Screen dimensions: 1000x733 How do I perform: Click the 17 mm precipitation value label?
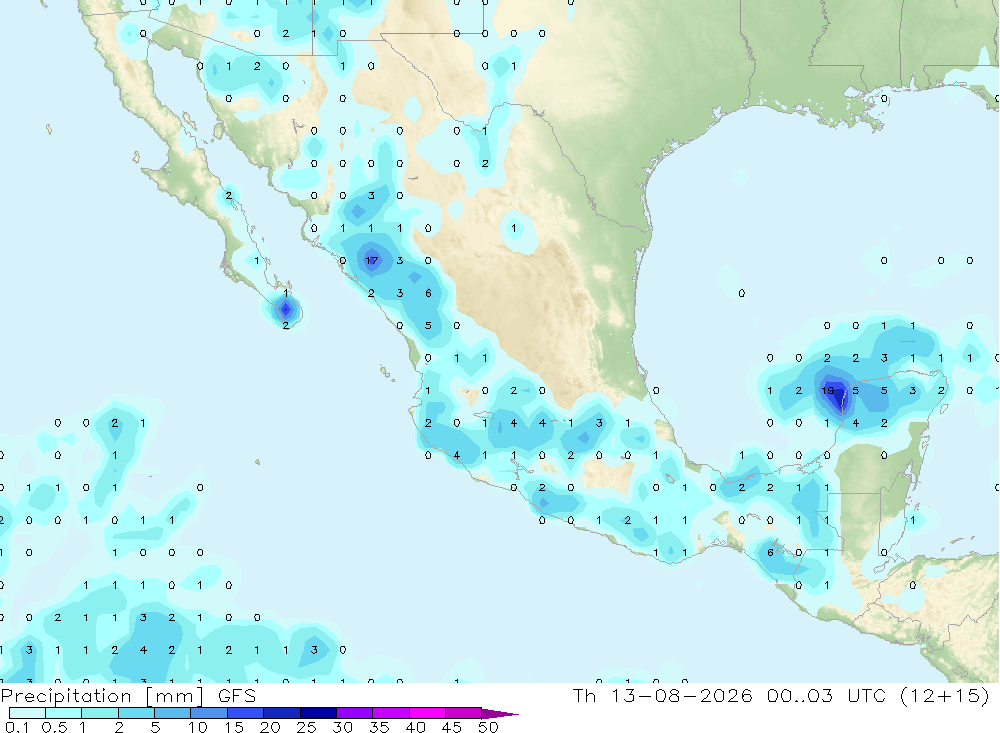(x=372, y=260)
